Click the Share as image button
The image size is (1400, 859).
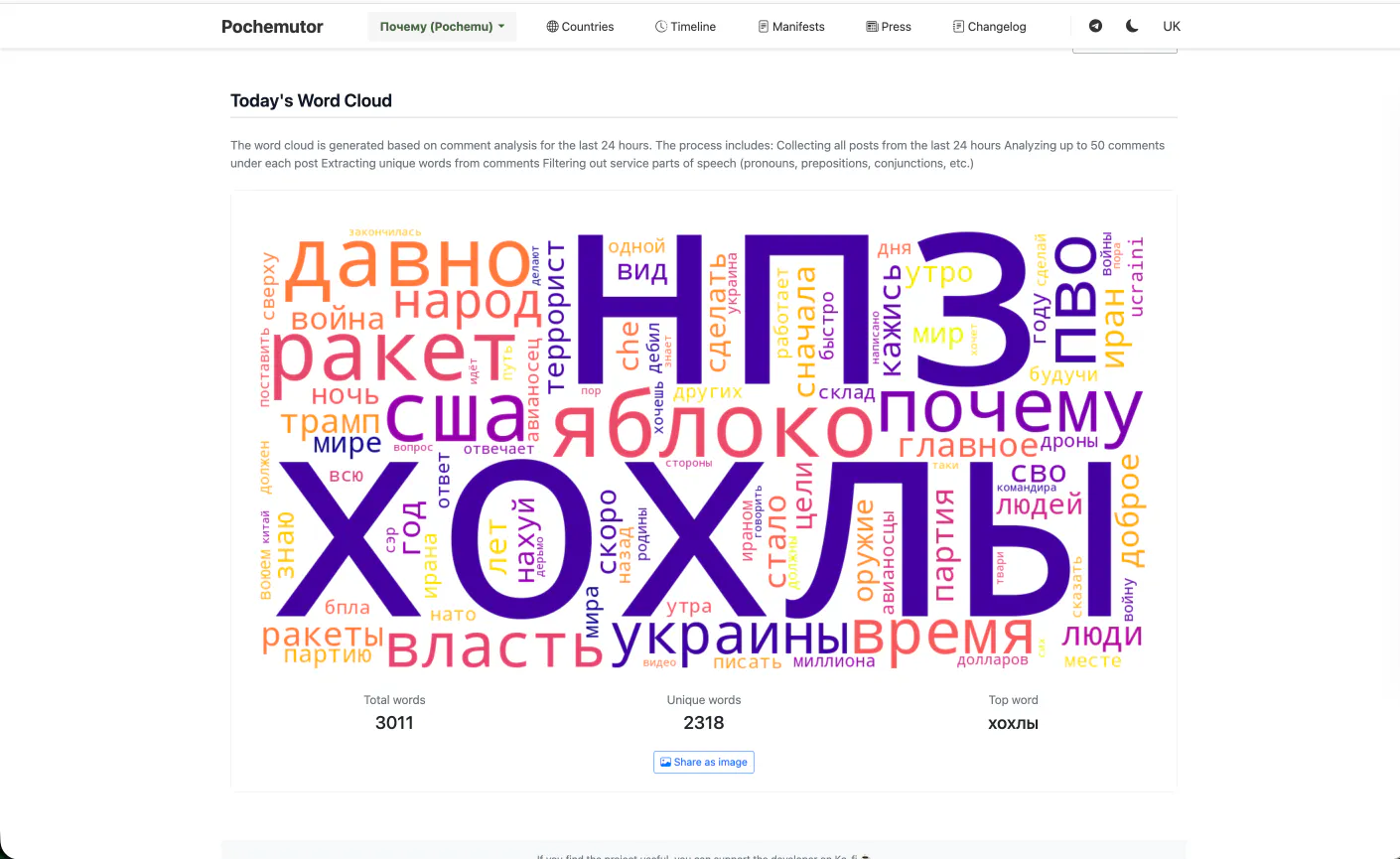704,762
